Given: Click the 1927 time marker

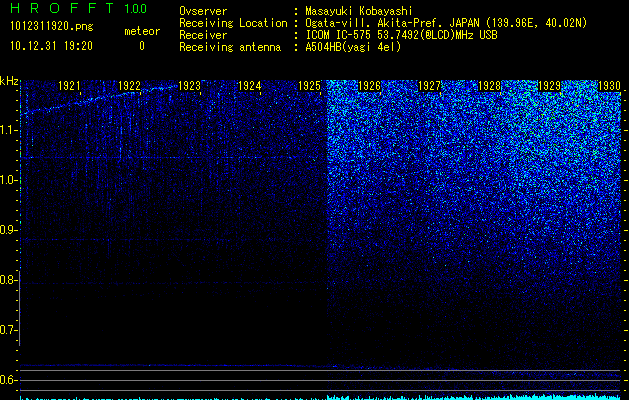Looking at the screenshot, I should (x=429, y=86).
